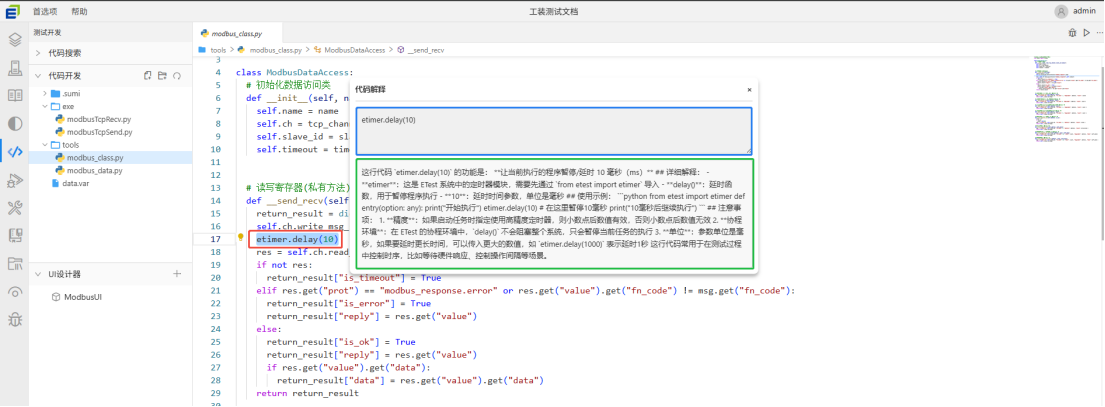The width and height of the screenshot is (1105, 407).
Task: Open the half-circle contrast sidebar icon
Action: pyautogui.click(x=14, y=123)
